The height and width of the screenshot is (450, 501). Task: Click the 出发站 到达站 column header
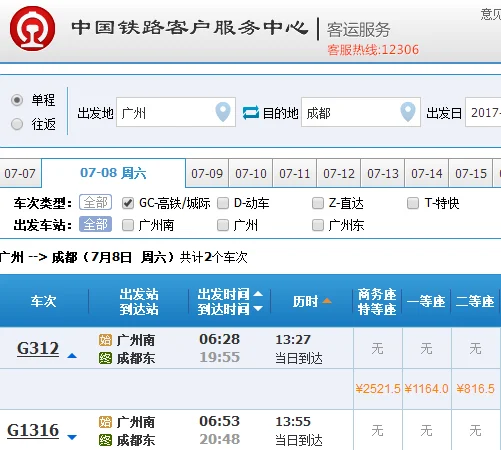139,301
